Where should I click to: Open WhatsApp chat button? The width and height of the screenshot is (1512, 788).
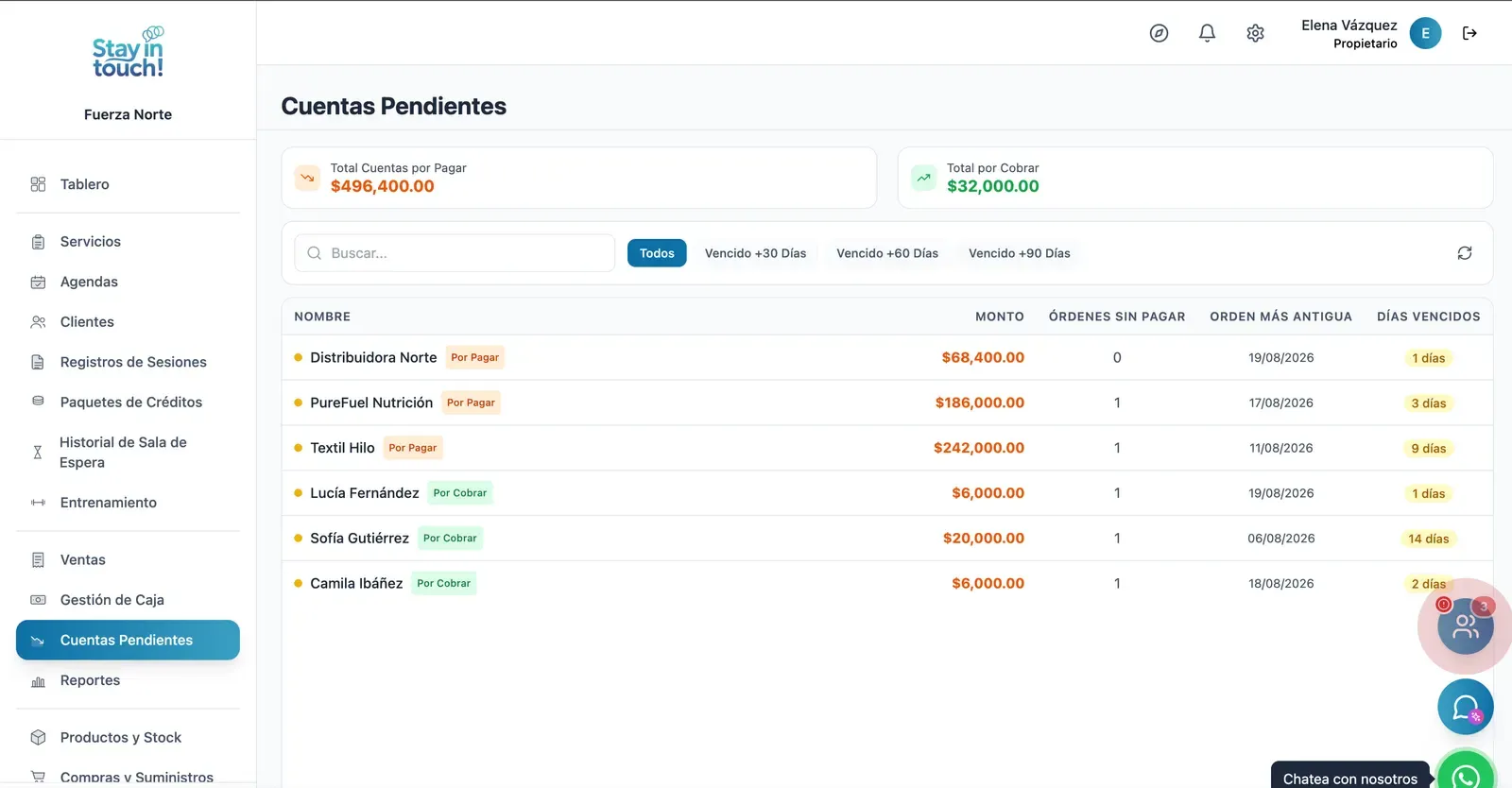click(1466, 775)
